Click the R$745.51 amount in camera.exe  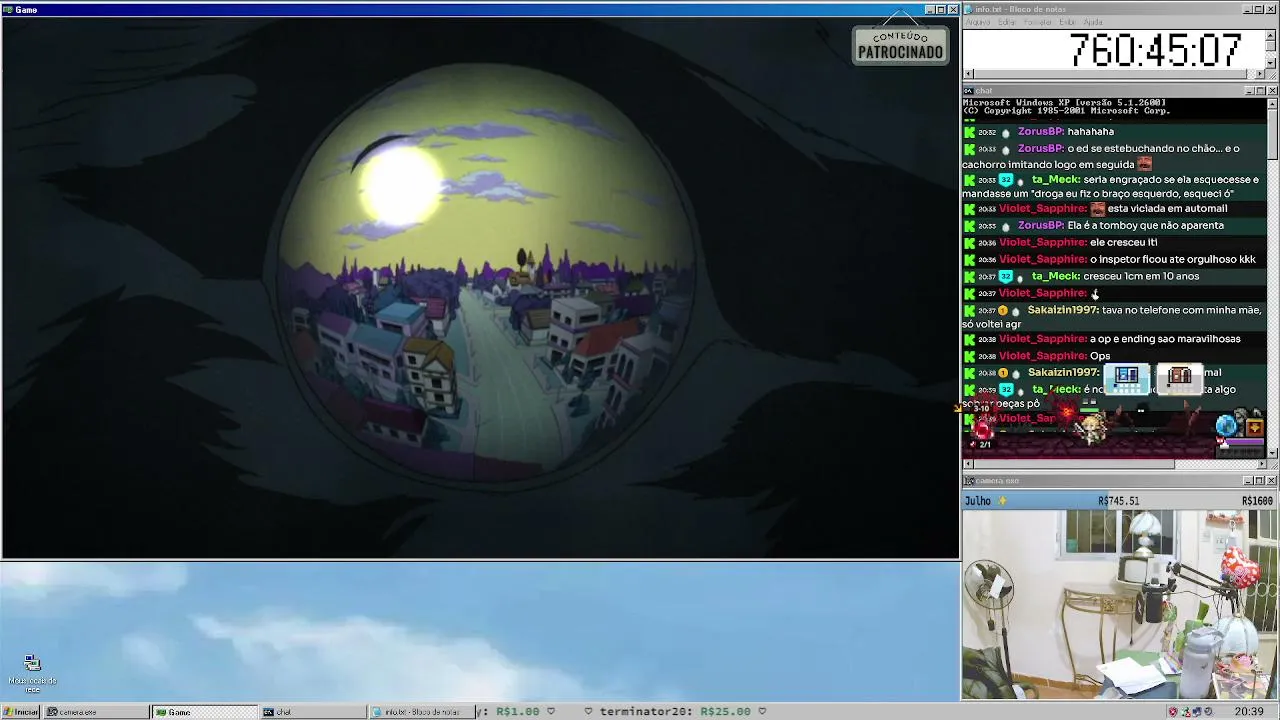click(x=1118, y=501)
